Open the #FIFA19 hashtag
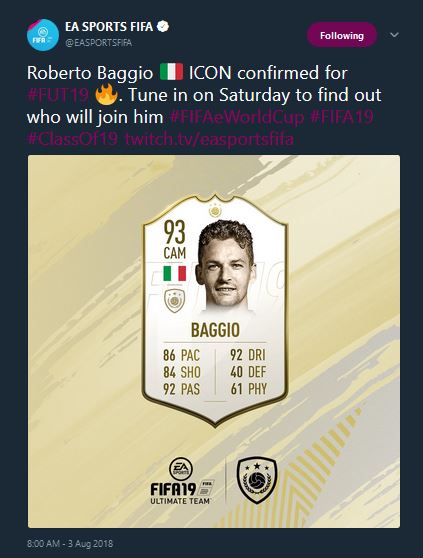This screenshot has width=423, height=558. 342,117
